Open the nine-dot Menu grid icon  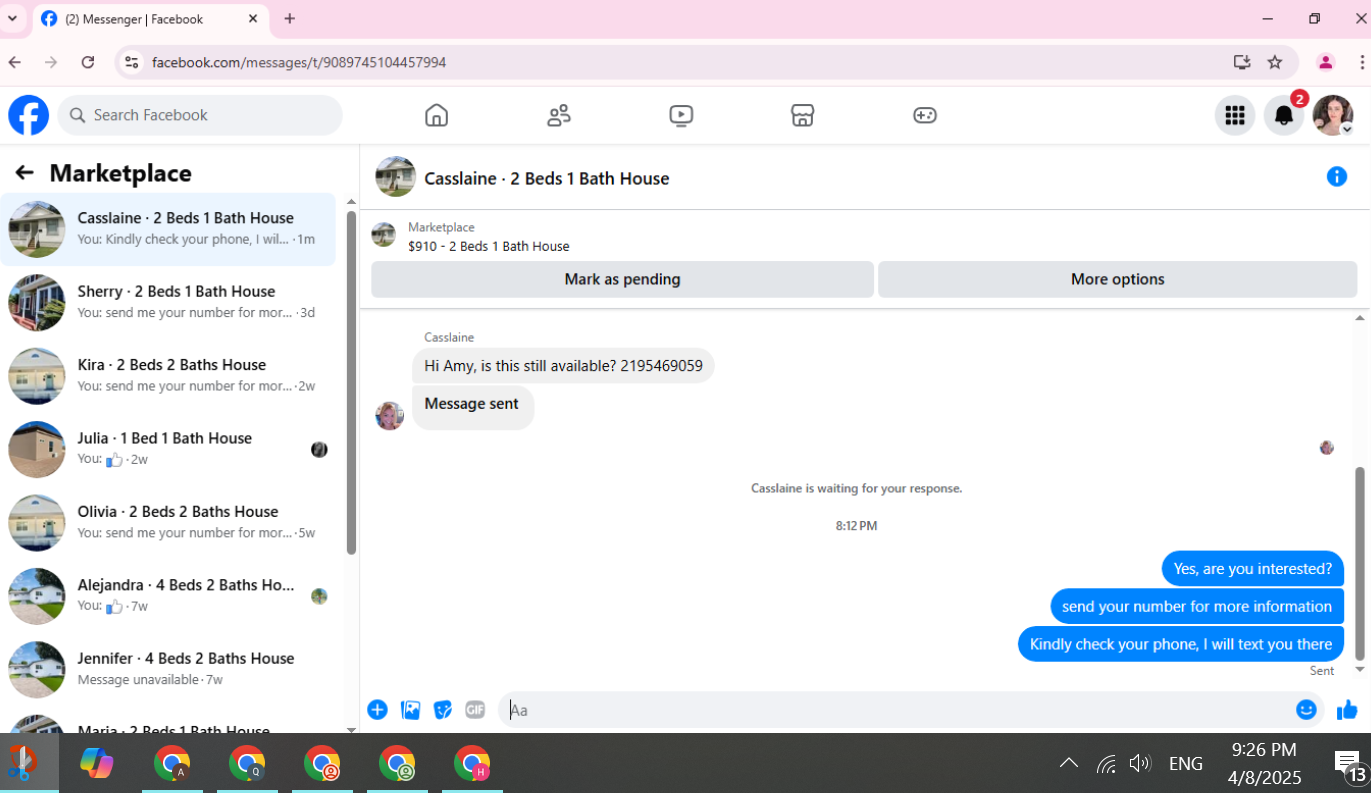pos(1235,115)
